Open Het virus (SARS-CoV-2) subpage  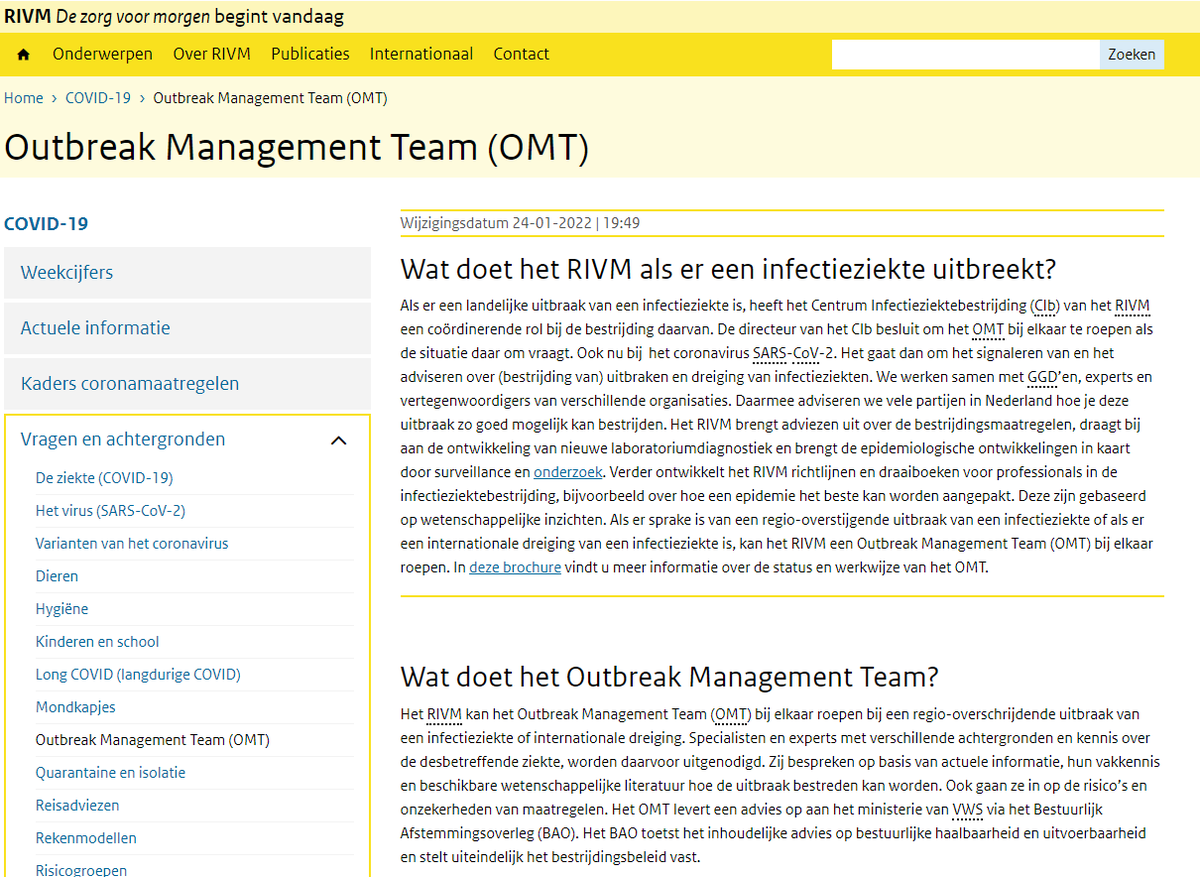110,511
